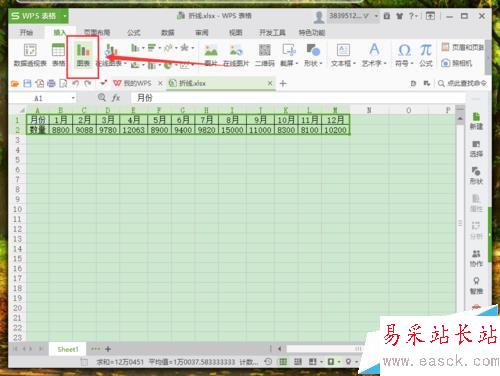Open the 二维码 QR code tool
The width and height of the screenshot is (500, 376).
coord(265,55)
